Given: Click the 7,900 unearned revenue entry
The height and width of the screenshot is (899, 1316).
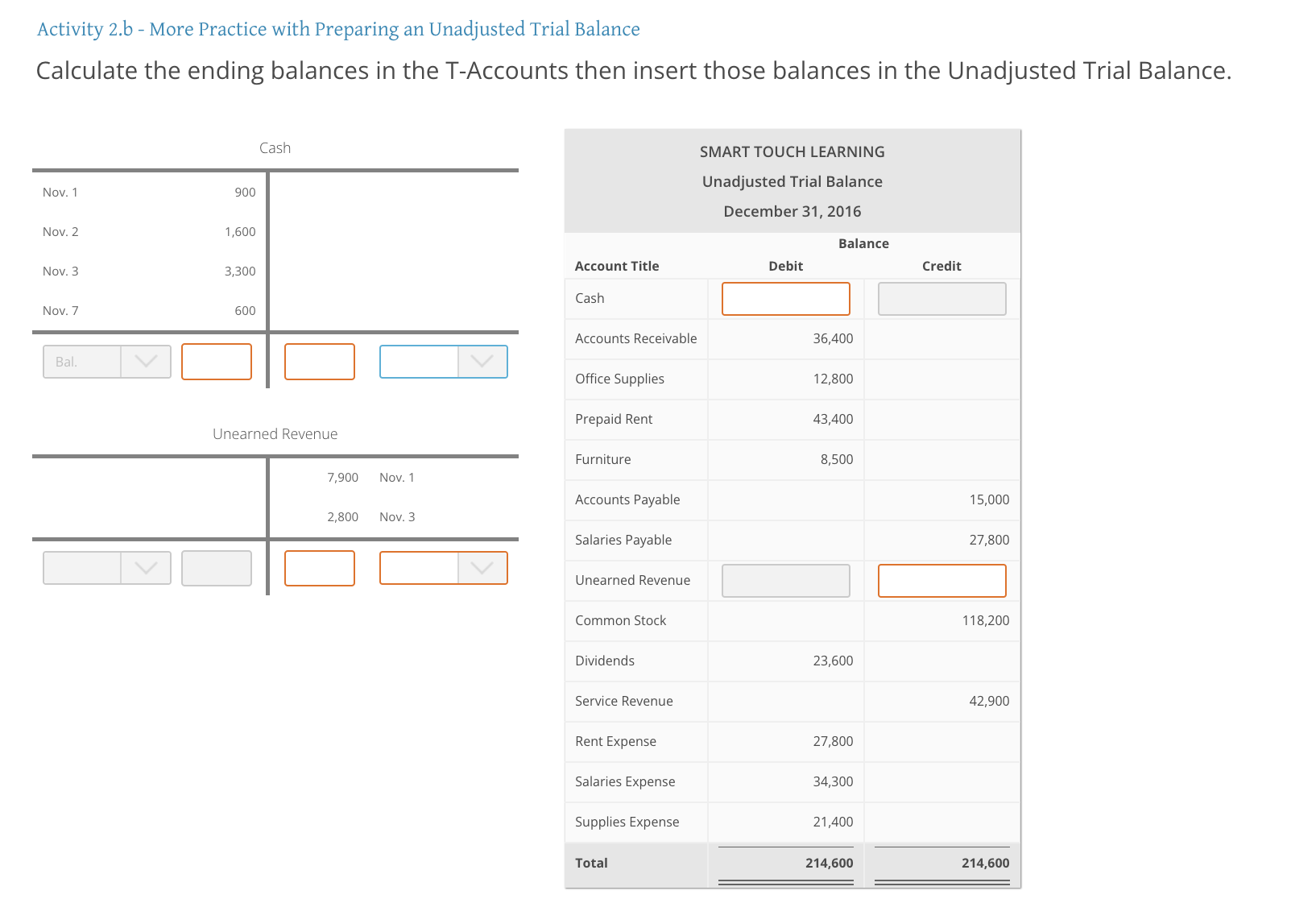Looking at the screenshot, I should (x=342, y=478).
